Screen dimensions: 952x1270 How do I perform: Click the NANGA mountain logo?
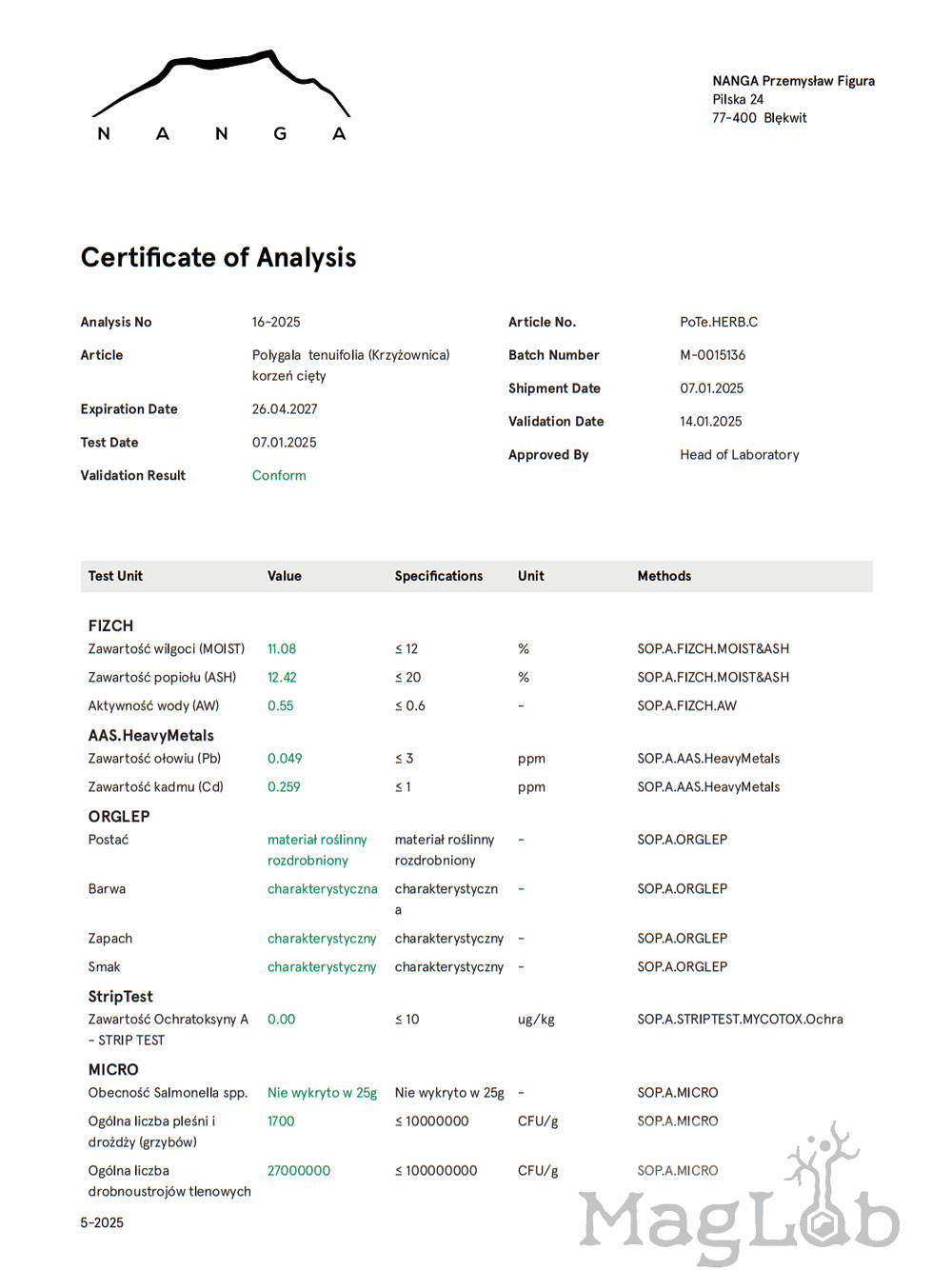221,96
